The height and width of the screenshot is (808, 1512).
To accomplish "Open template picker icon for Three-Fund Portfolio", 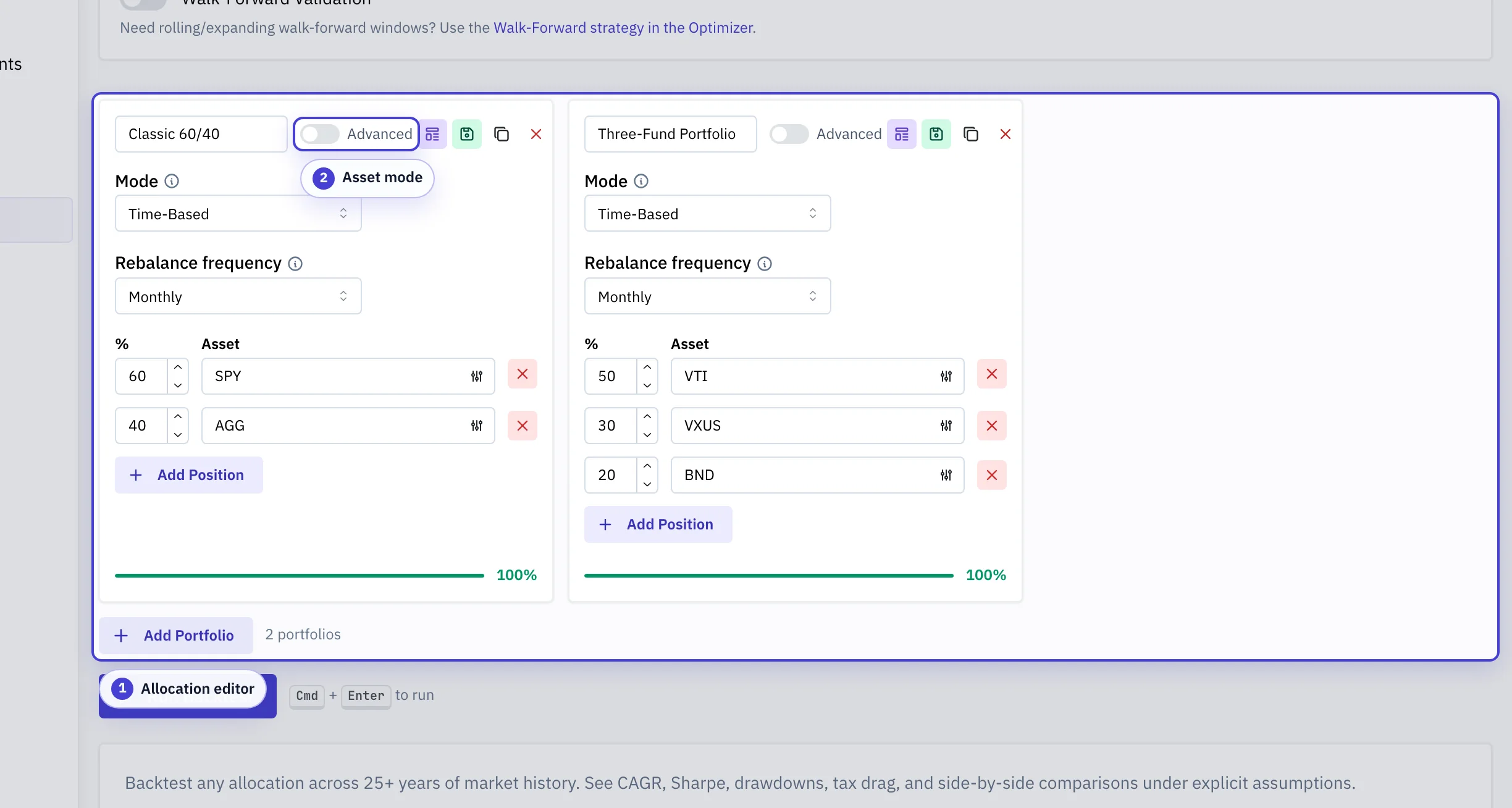I will [902, 134].
